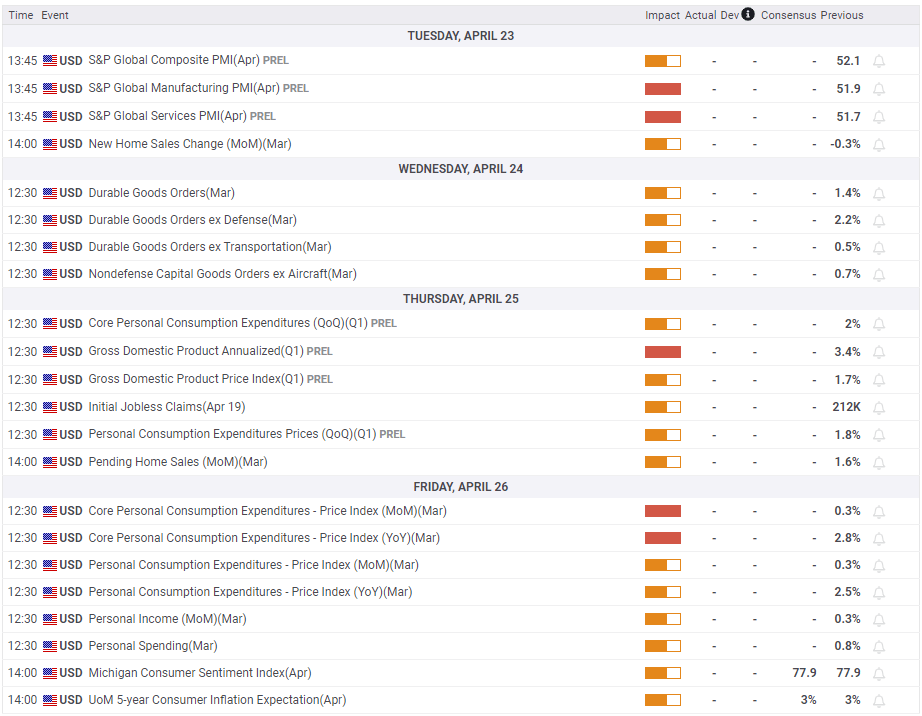
Task: Click US flag on Initial Jobless Claims row
Action: (x=50, y=407)
